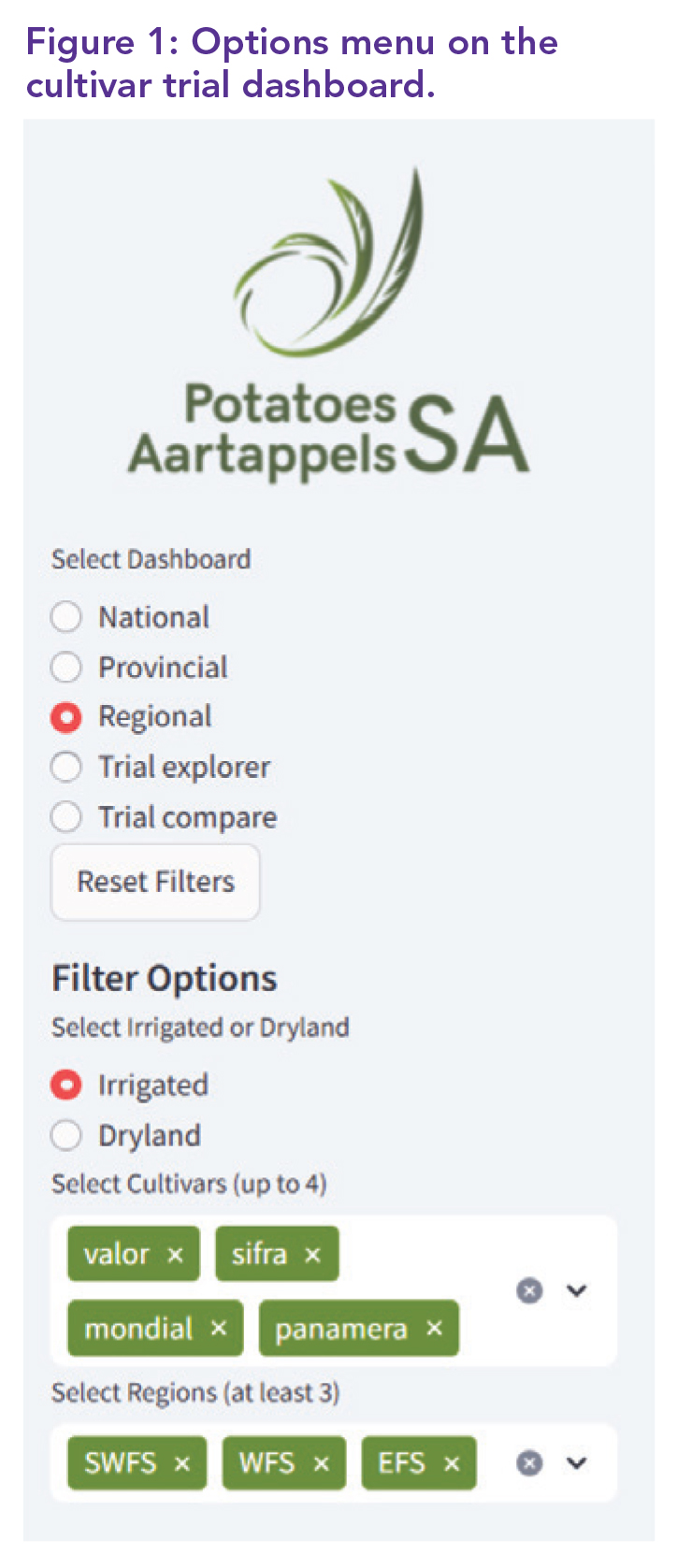This screenshot has height=1568, width=677.
Task: Clear all selected cultivars
Action: click(529, 1291)
